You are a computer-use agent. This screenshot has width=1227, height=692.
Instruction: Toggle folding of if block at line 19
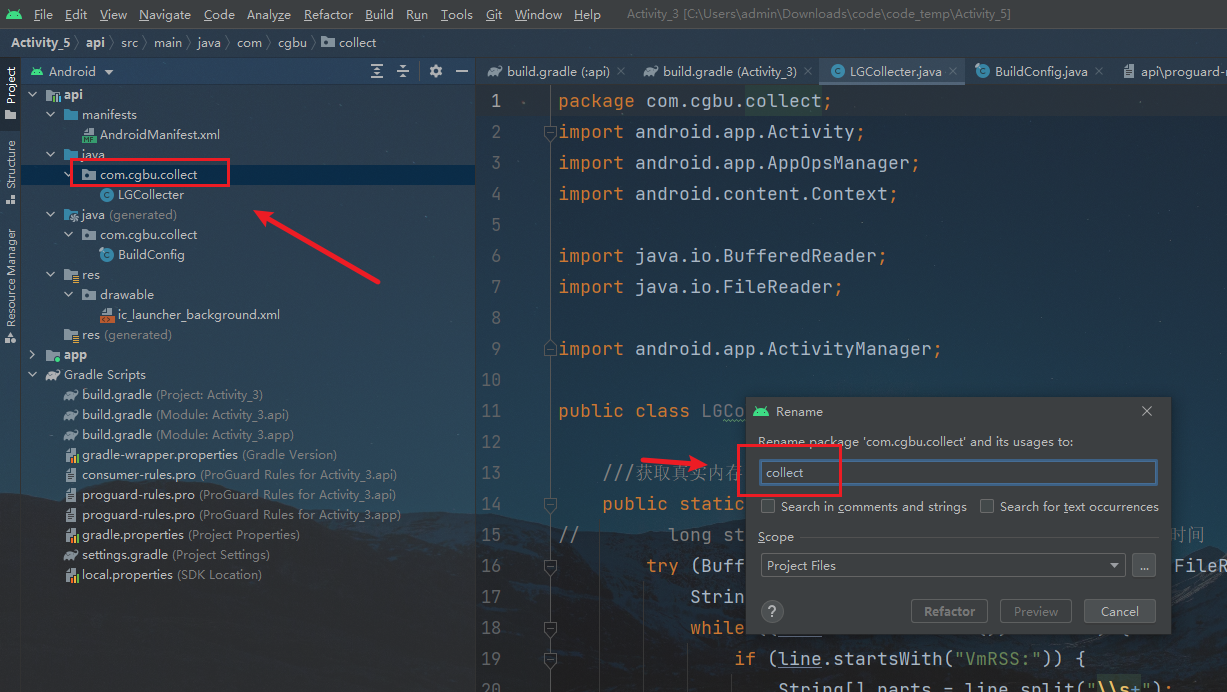(548, 659)
